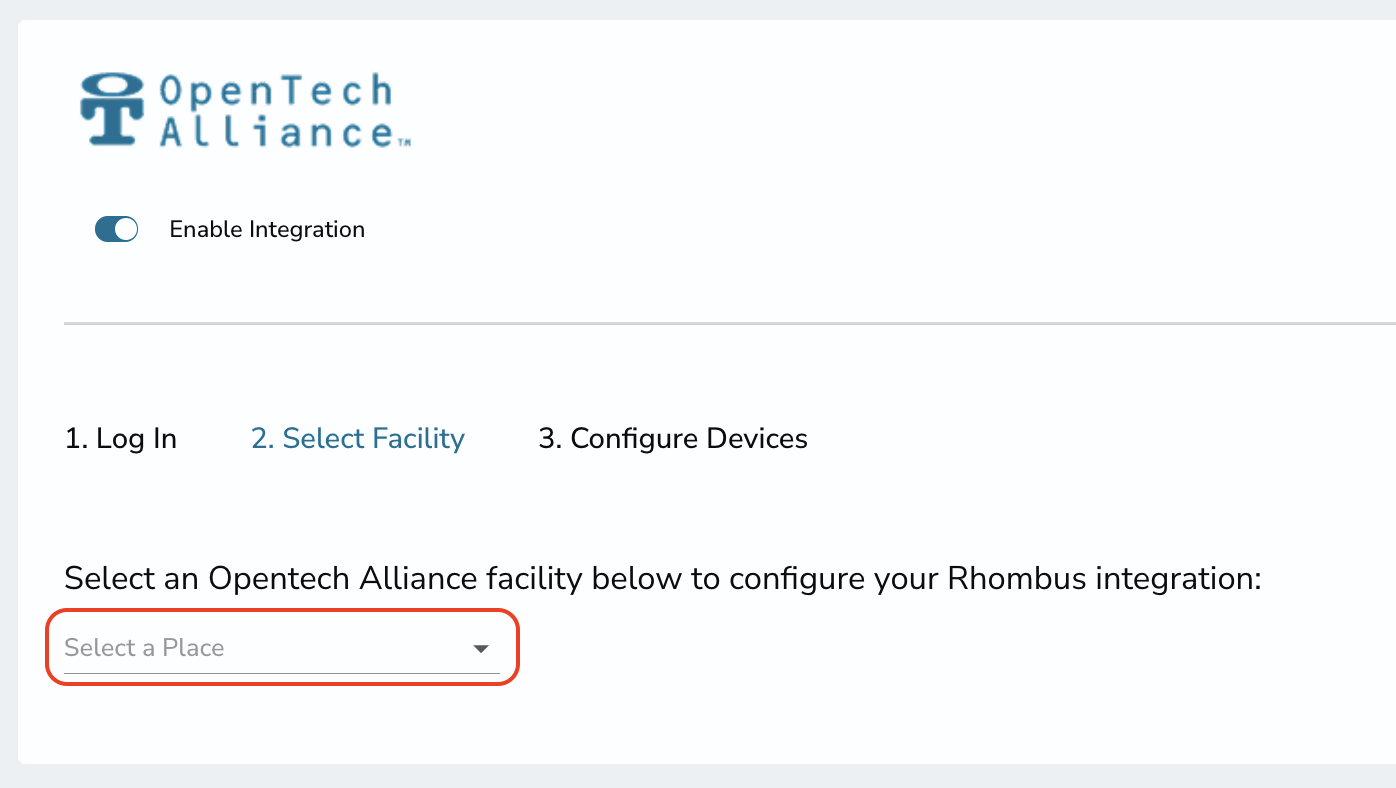Go to the "1. Log In" step
This screenshot has height=788, width=1396.
[121, 439]
